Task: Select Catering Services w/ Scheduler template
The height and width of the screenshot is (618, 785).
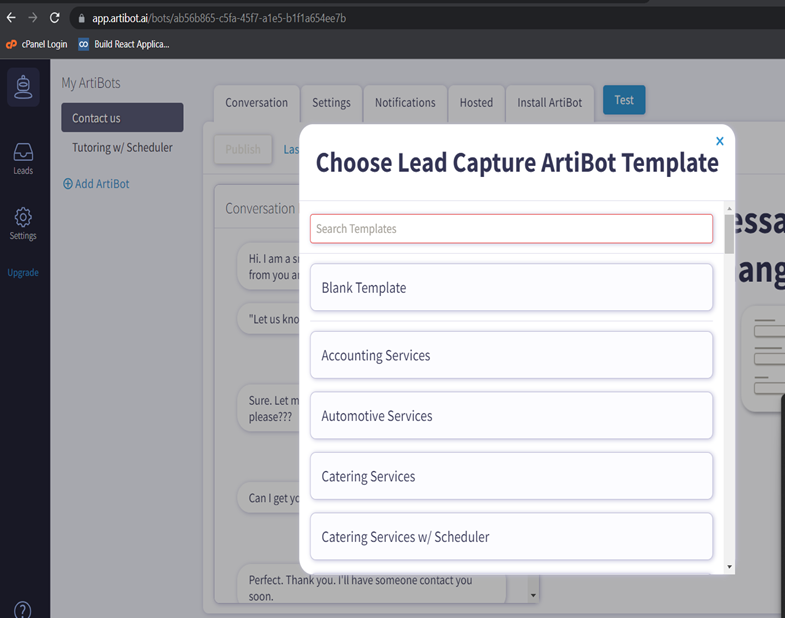Action: pyautogui.click(x=511, y=537)
